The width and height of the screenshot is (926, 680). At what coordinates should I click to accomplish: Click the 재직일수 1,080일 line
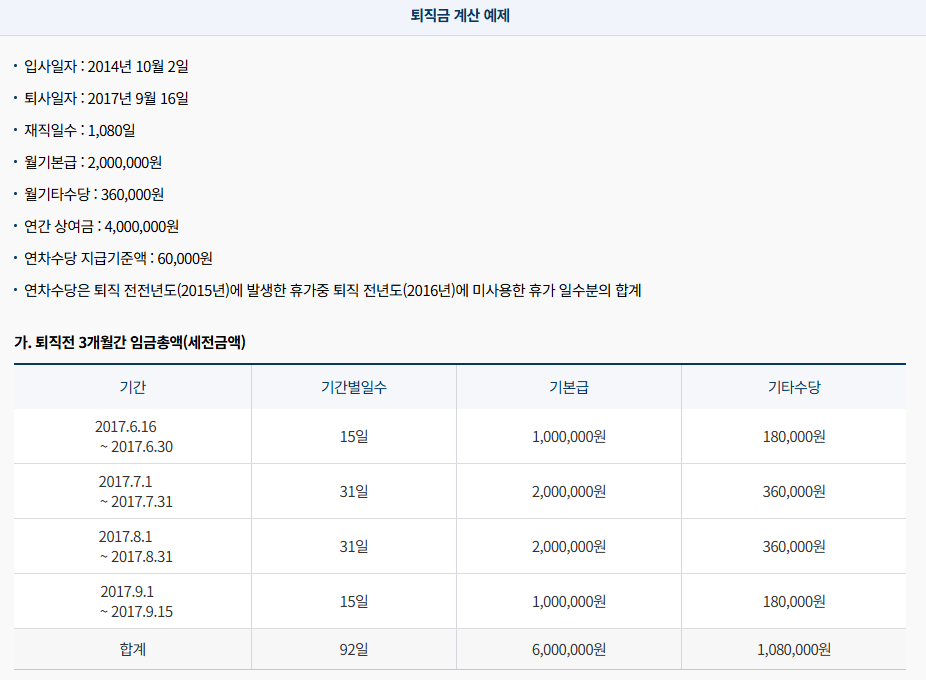click(x=80, y=131)
